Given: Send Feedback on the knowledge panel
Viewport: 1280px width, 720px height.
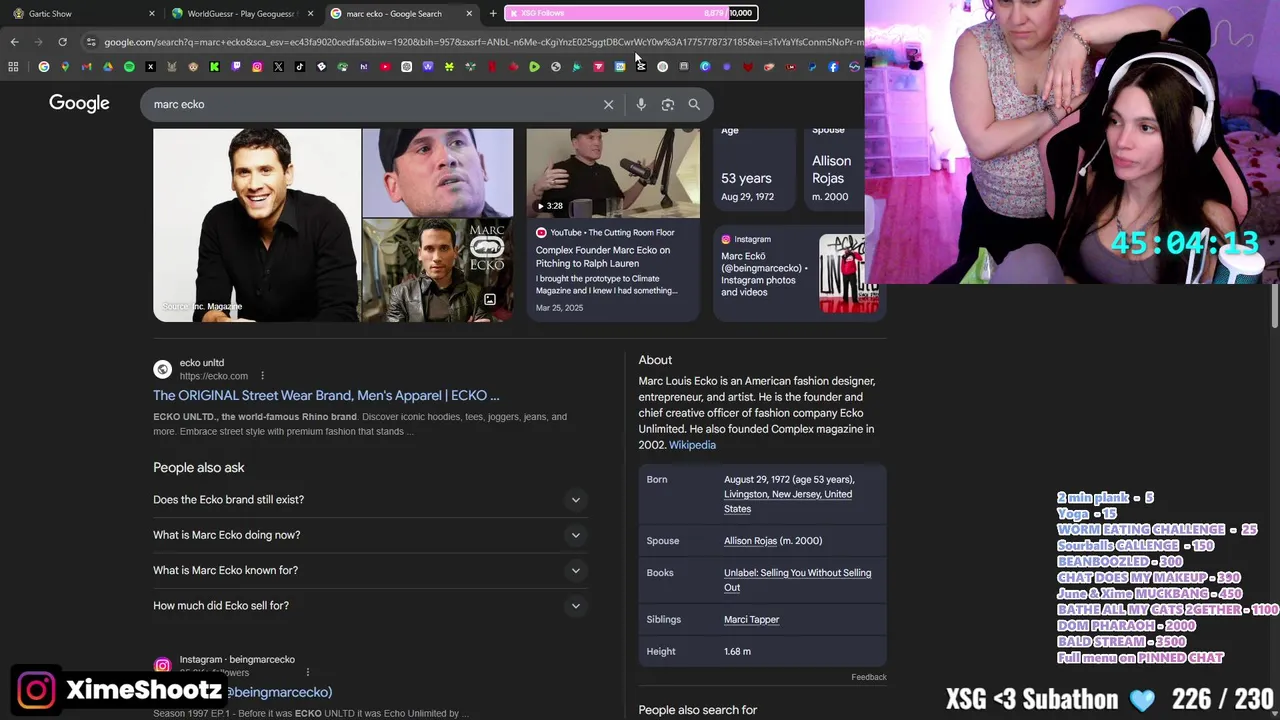Looking at the screenshot, I should pyautogui.click(x=869, y=677).
